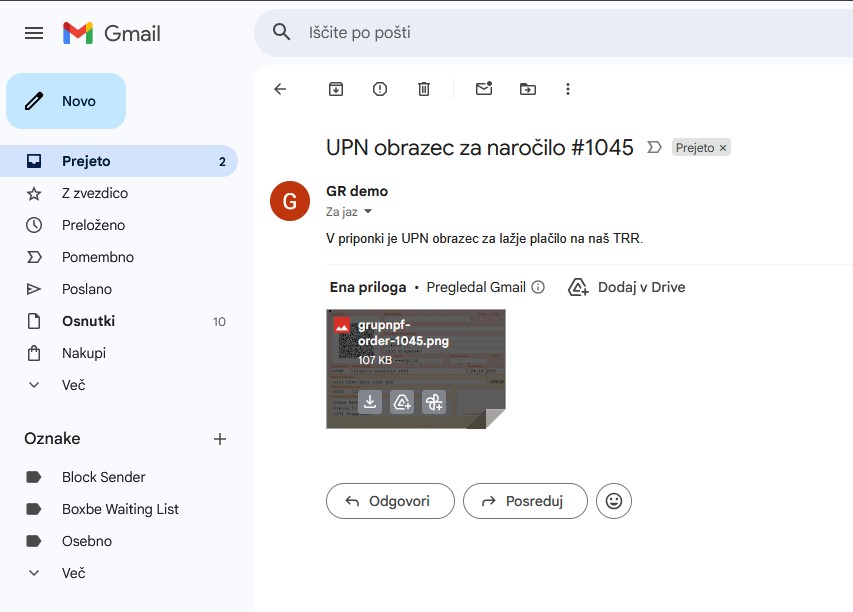Open the emoji reaction smiley picker
The height and width of the screenshot is (612, 853).
(x=614, y=501)
